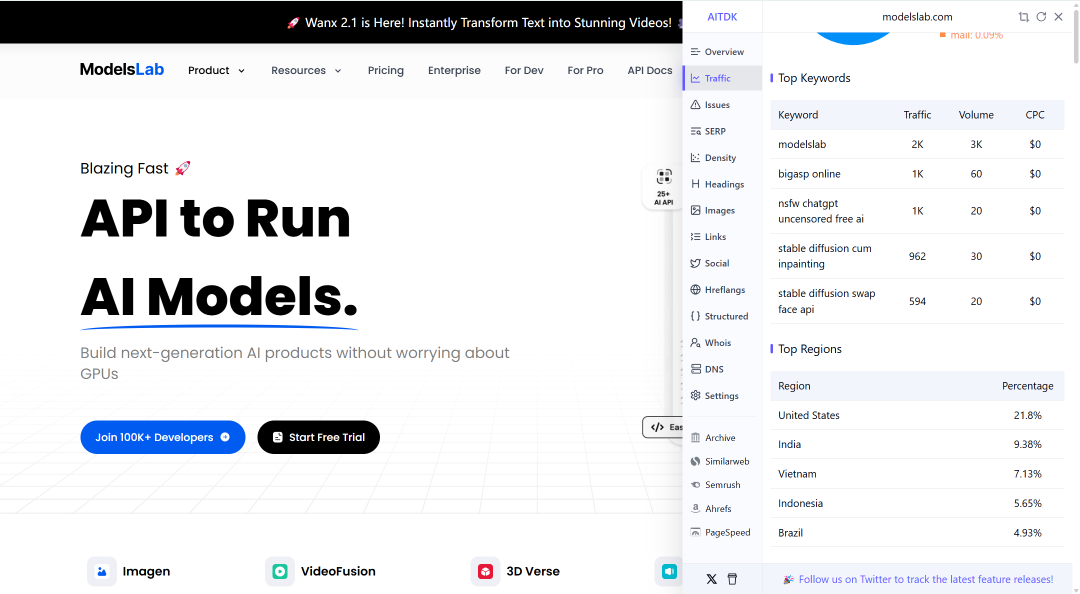This screenshot has height=594, width=1080.
Task: Open the Issues panel
Action: (x=722, y=105)
